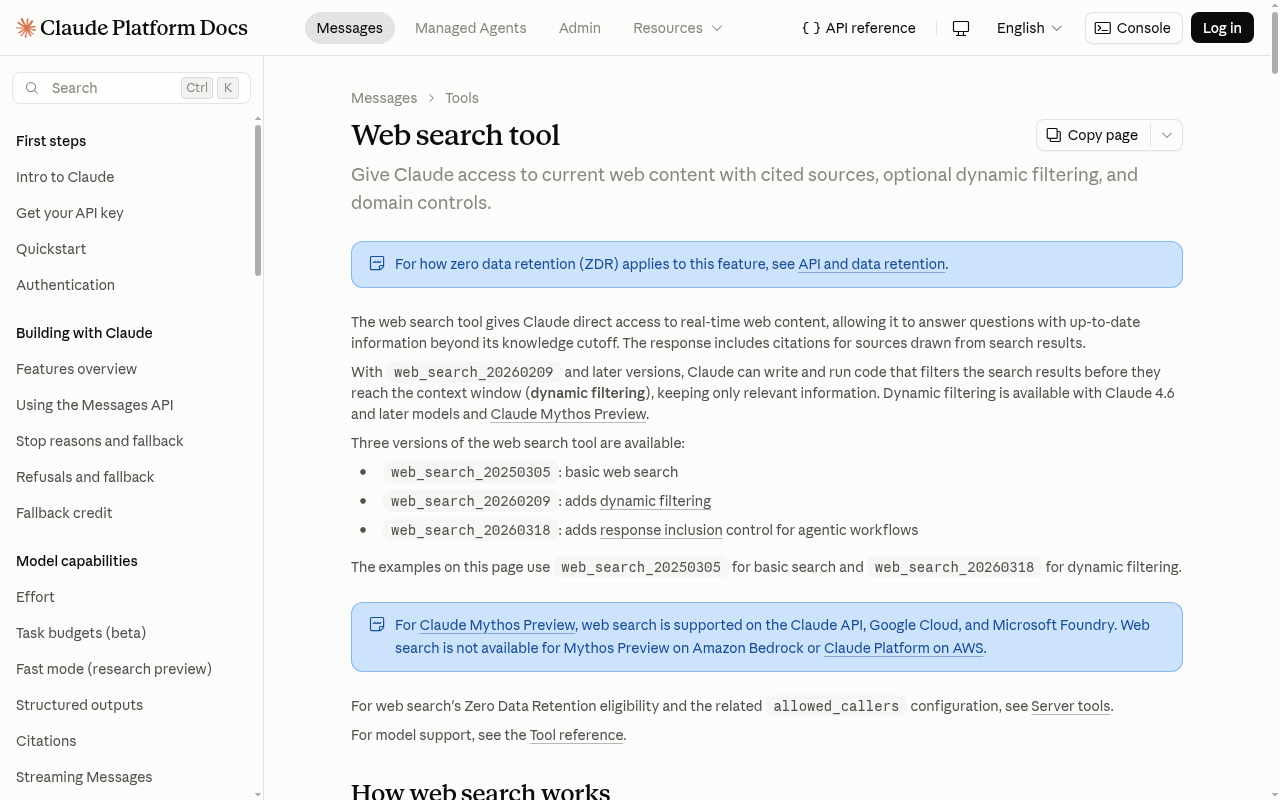Open Fast mode (research preview)
The height and width of the screenshot is (800, 1280).
click(x=114, y=669)
